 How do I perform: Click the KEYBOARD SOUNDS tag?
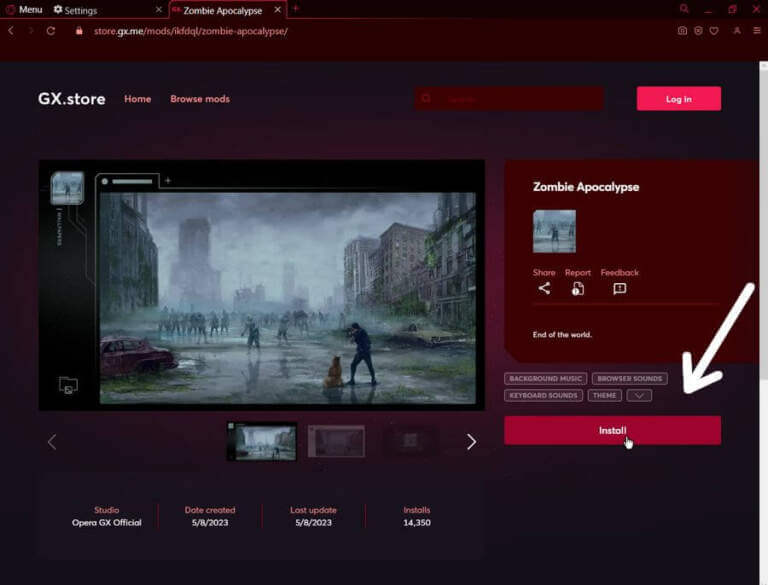(x=543, y=395)
